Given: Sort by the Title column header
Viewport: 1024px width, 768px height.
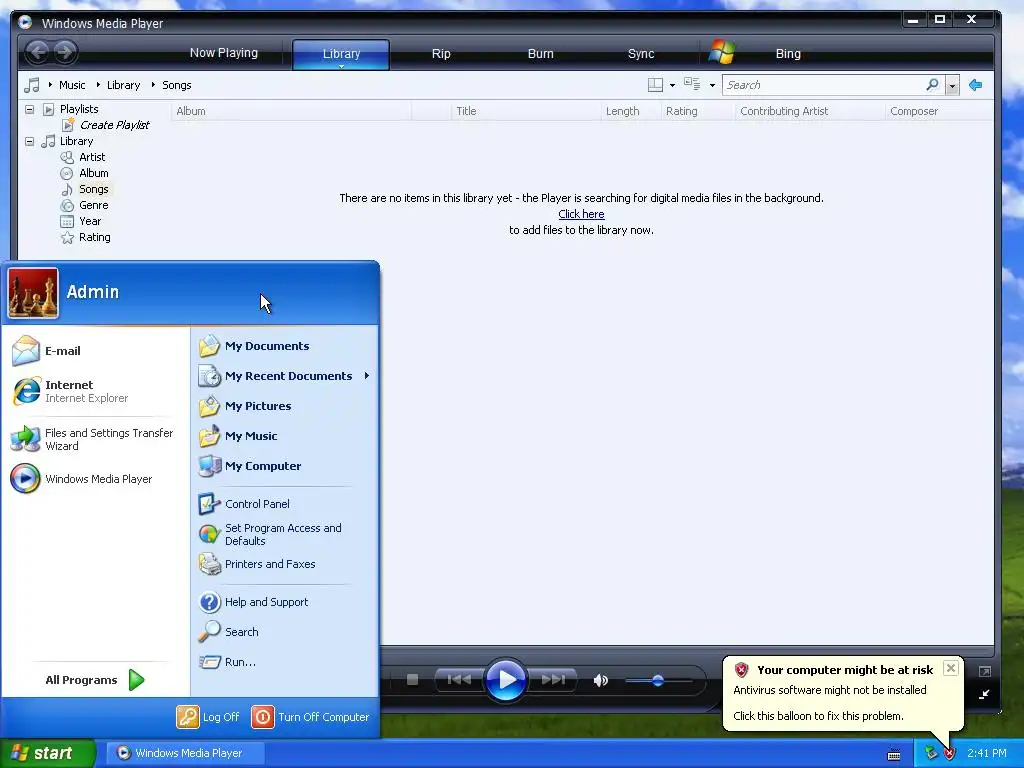Looking at the screenshot, I should click(526, 111).
